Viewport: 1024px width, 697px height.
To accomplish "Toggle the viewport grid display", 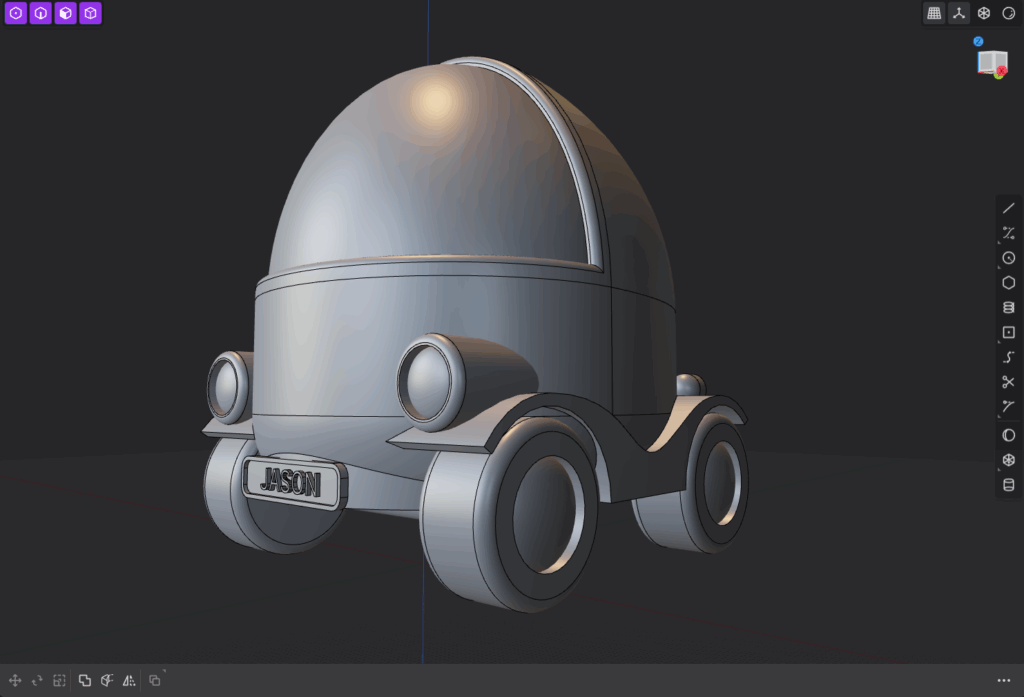I will coord(934,13).
